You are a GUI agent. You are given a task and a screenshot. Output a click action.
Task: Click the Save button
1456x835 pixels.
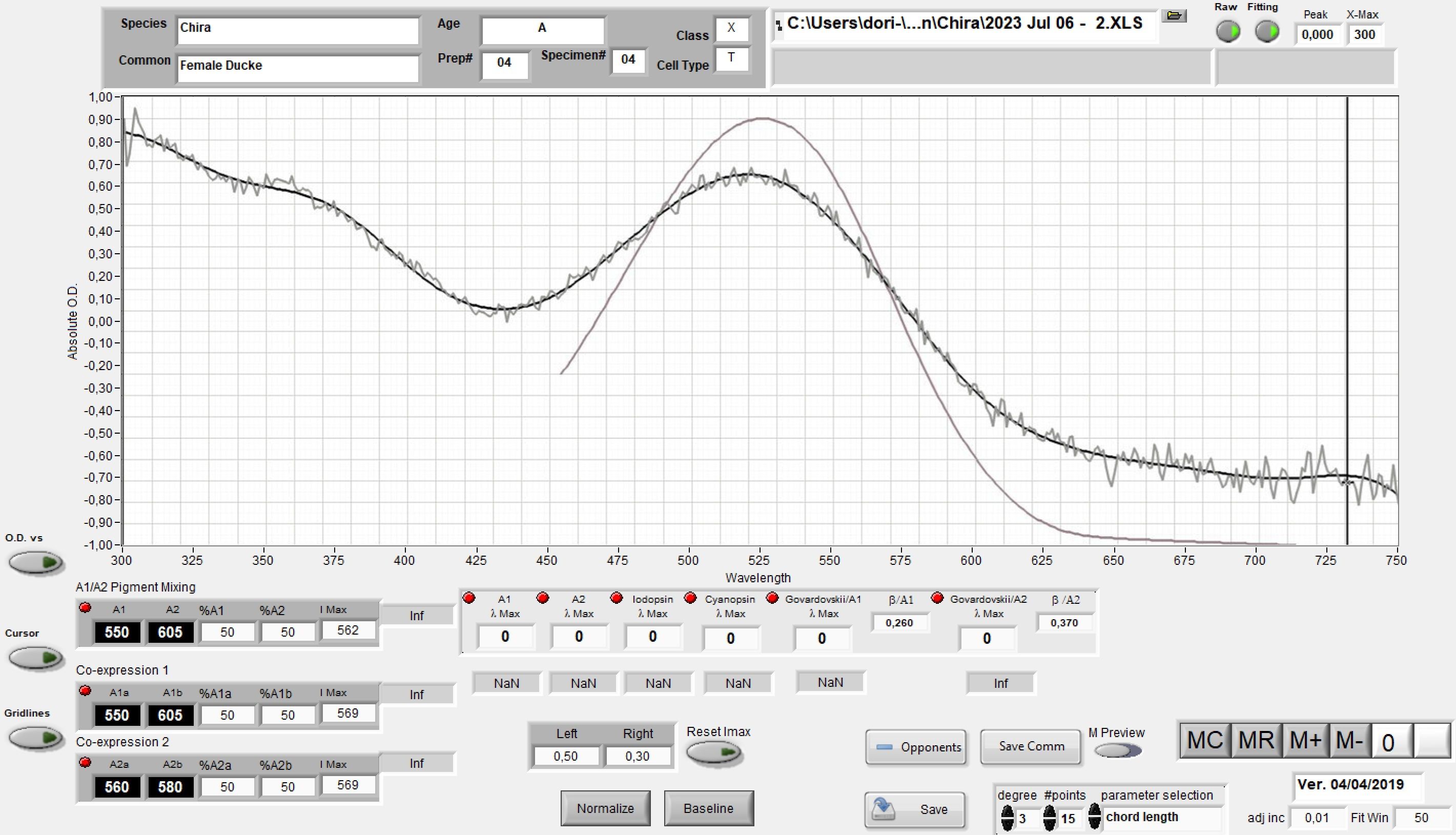[x=914, y=809]
